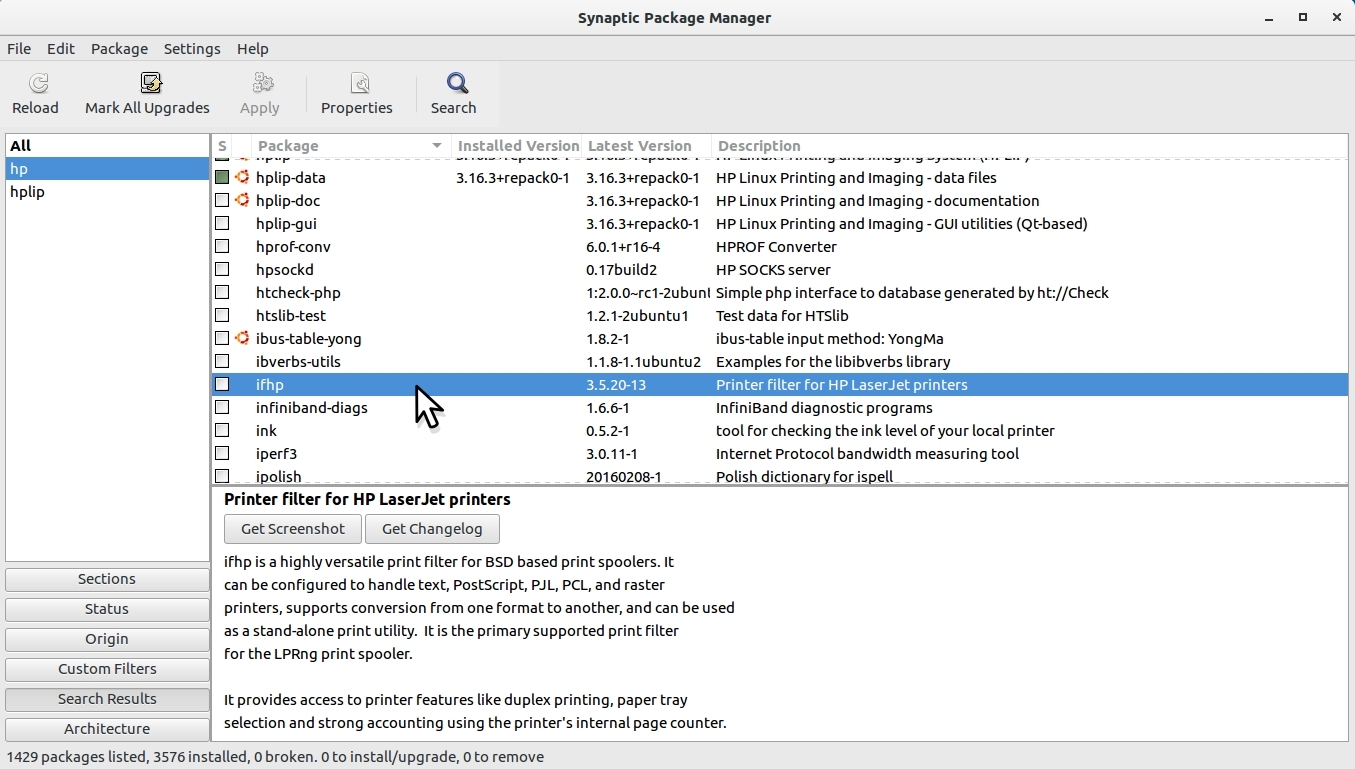
Task: Click the Get Changelog button
Action: coord(432,529)
